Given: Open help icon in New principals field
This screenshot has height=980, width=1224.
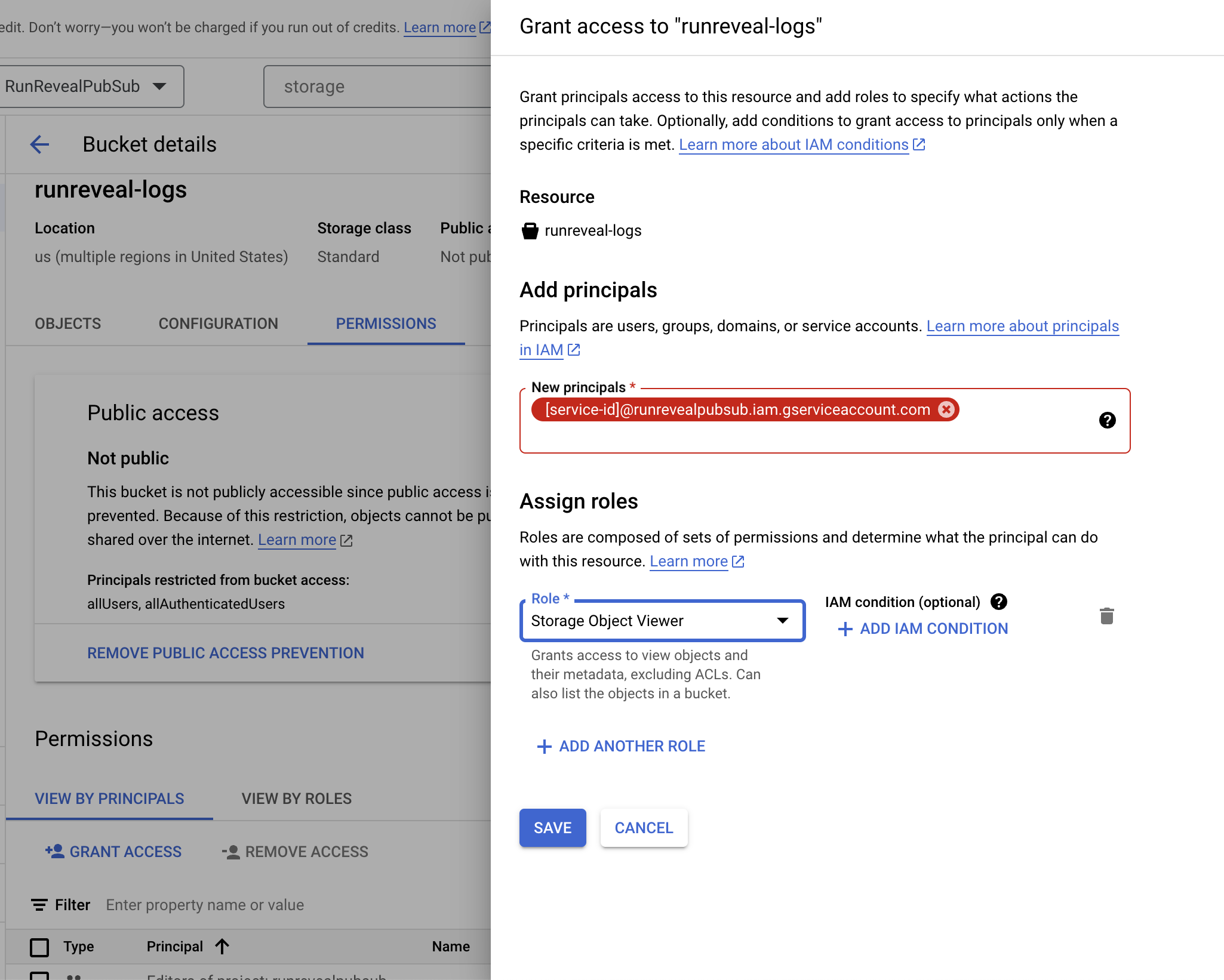Looking at the screenshot, I should (x=1107, y=420).
